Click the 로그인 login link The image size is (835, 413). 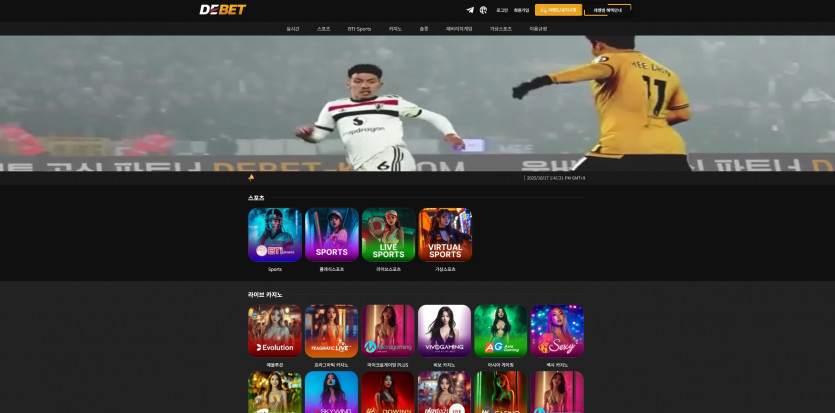(502, 10)
